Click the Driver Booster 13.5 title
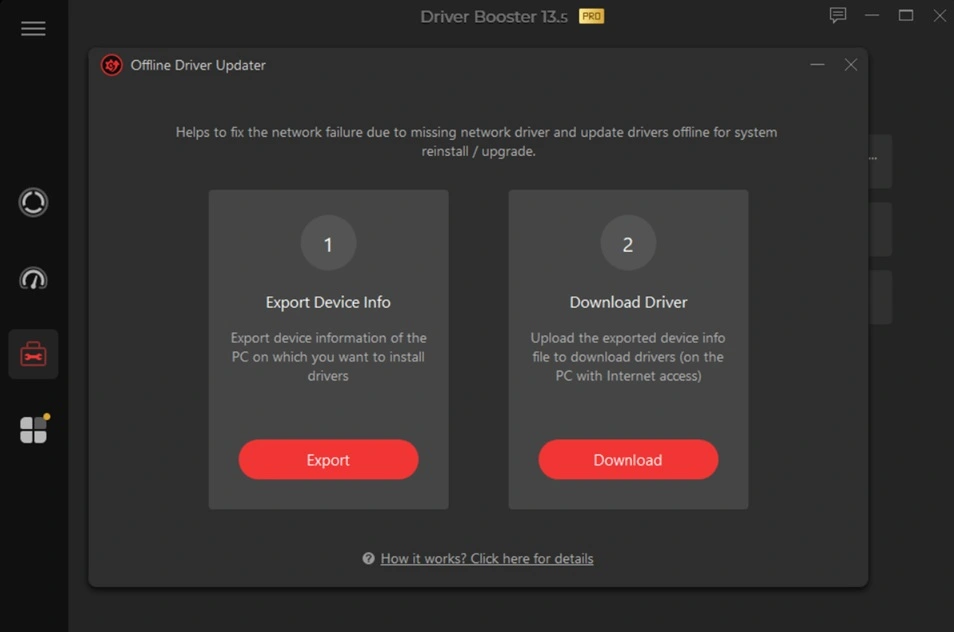 pyautogui.click(x=493, y=16)
